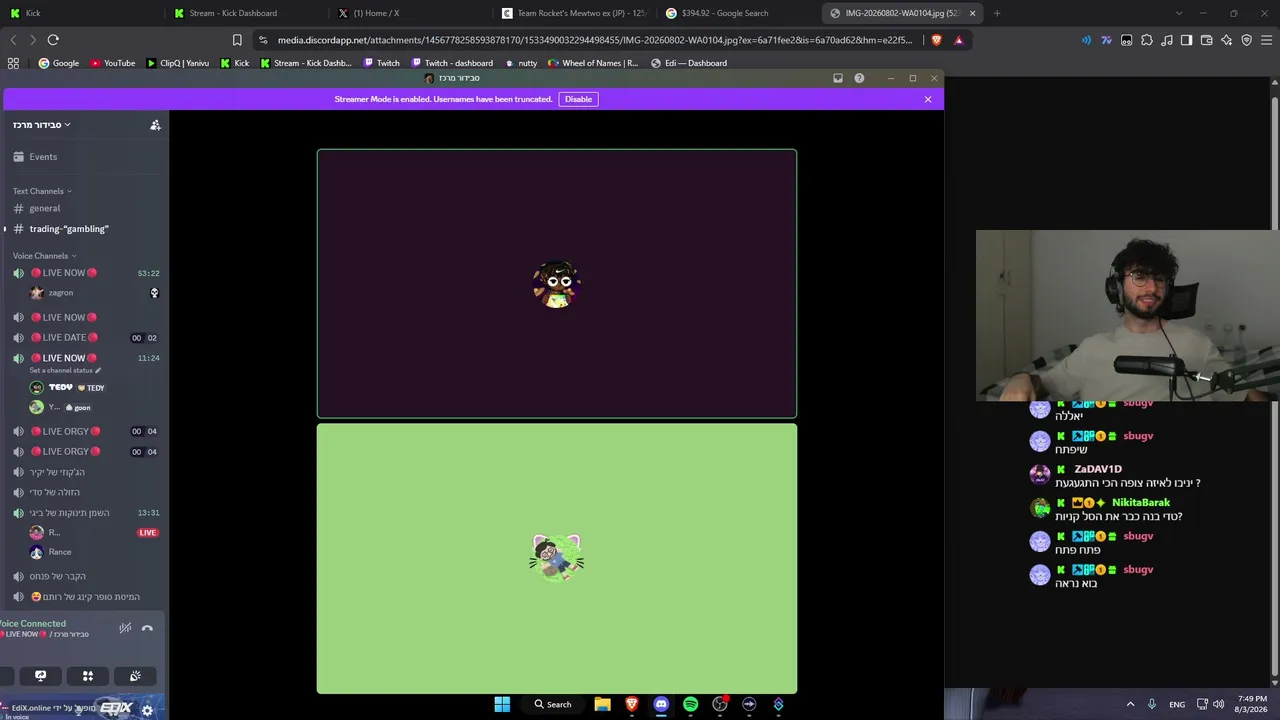The image size is (1280, 720).
Task: Open the trading-"gambling" text channel
Action: tap(85, 229)
